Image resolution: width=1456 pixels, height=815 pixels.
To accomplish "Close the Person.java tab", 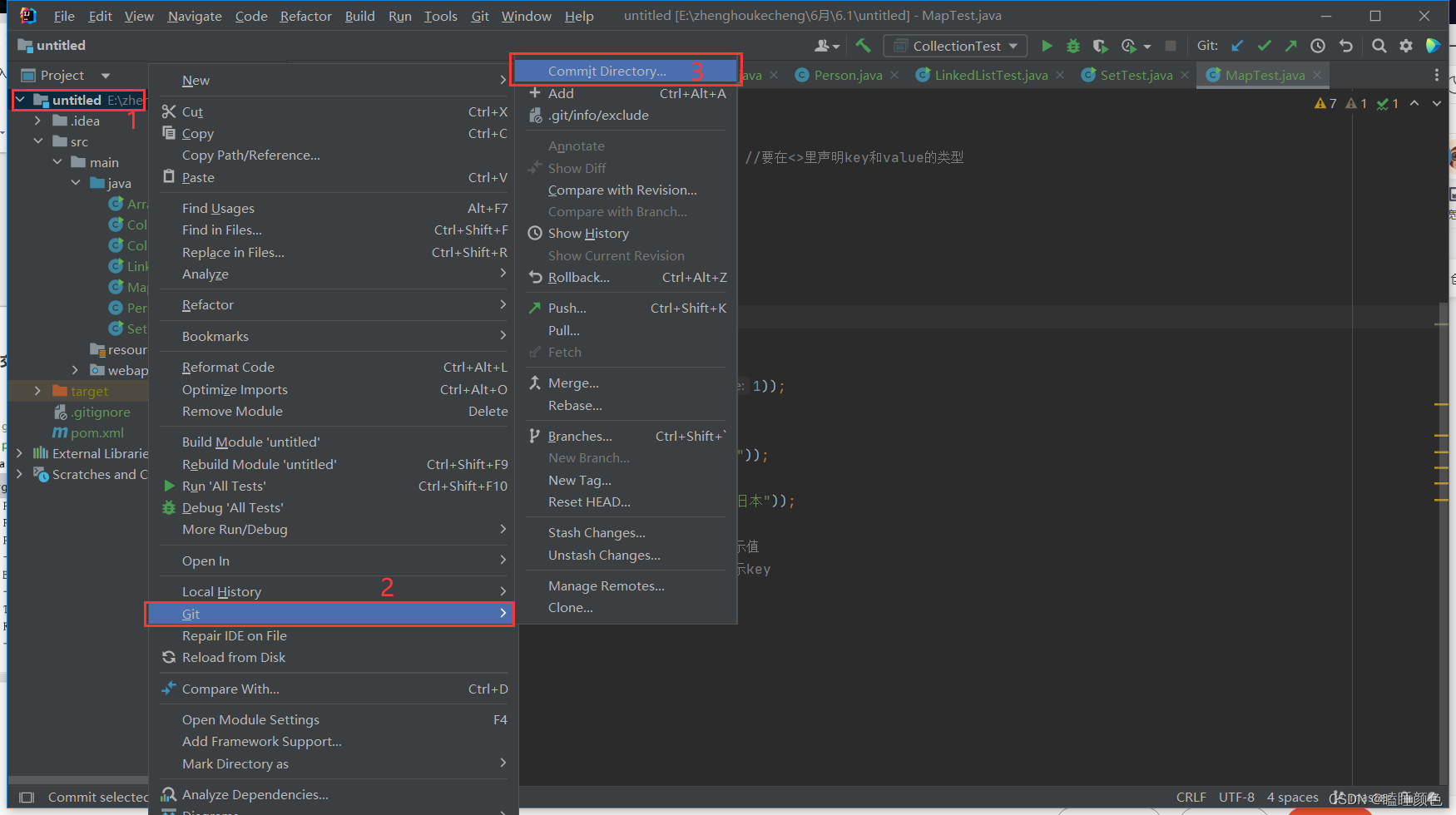I will pyautogui.click(x=894, y=75).
